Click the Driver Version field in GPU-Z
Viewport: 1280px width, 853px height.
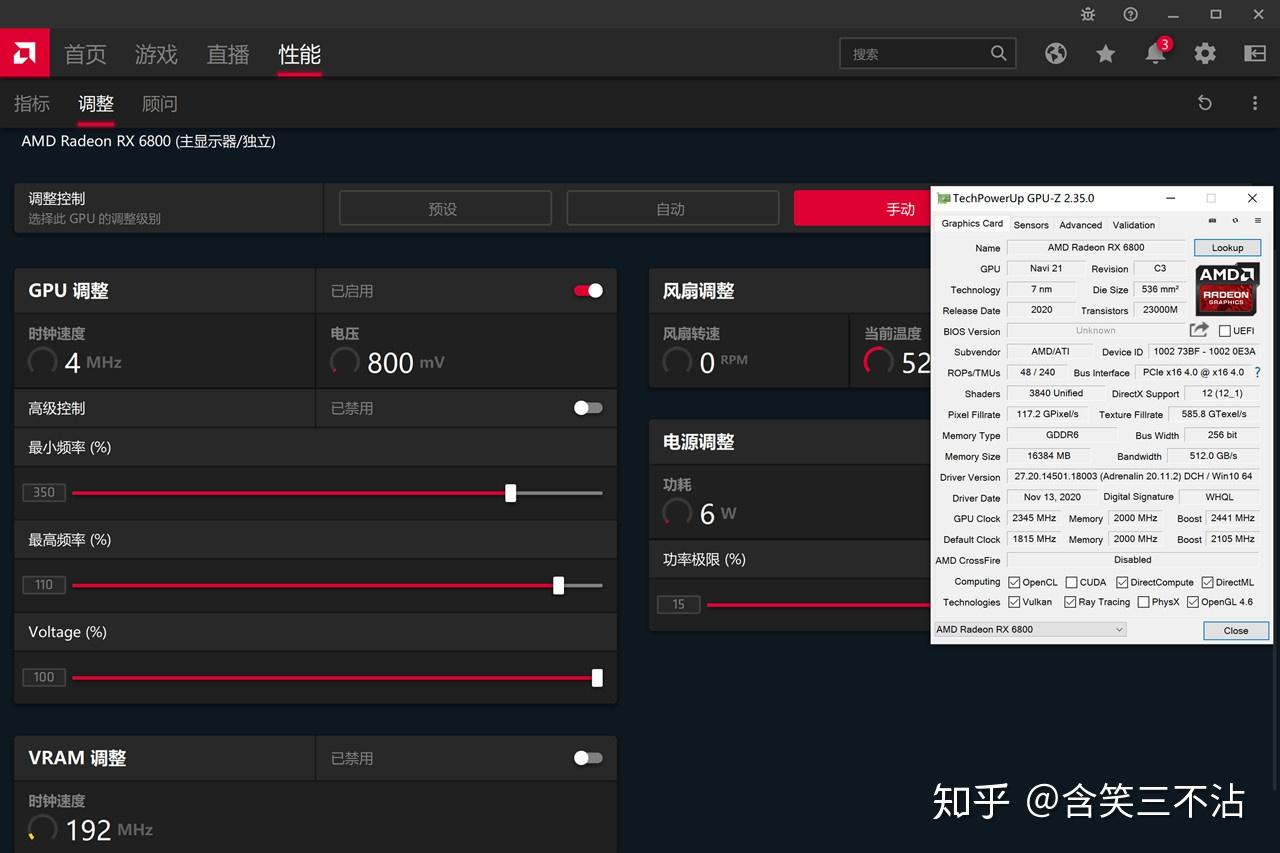[1133, 477]
